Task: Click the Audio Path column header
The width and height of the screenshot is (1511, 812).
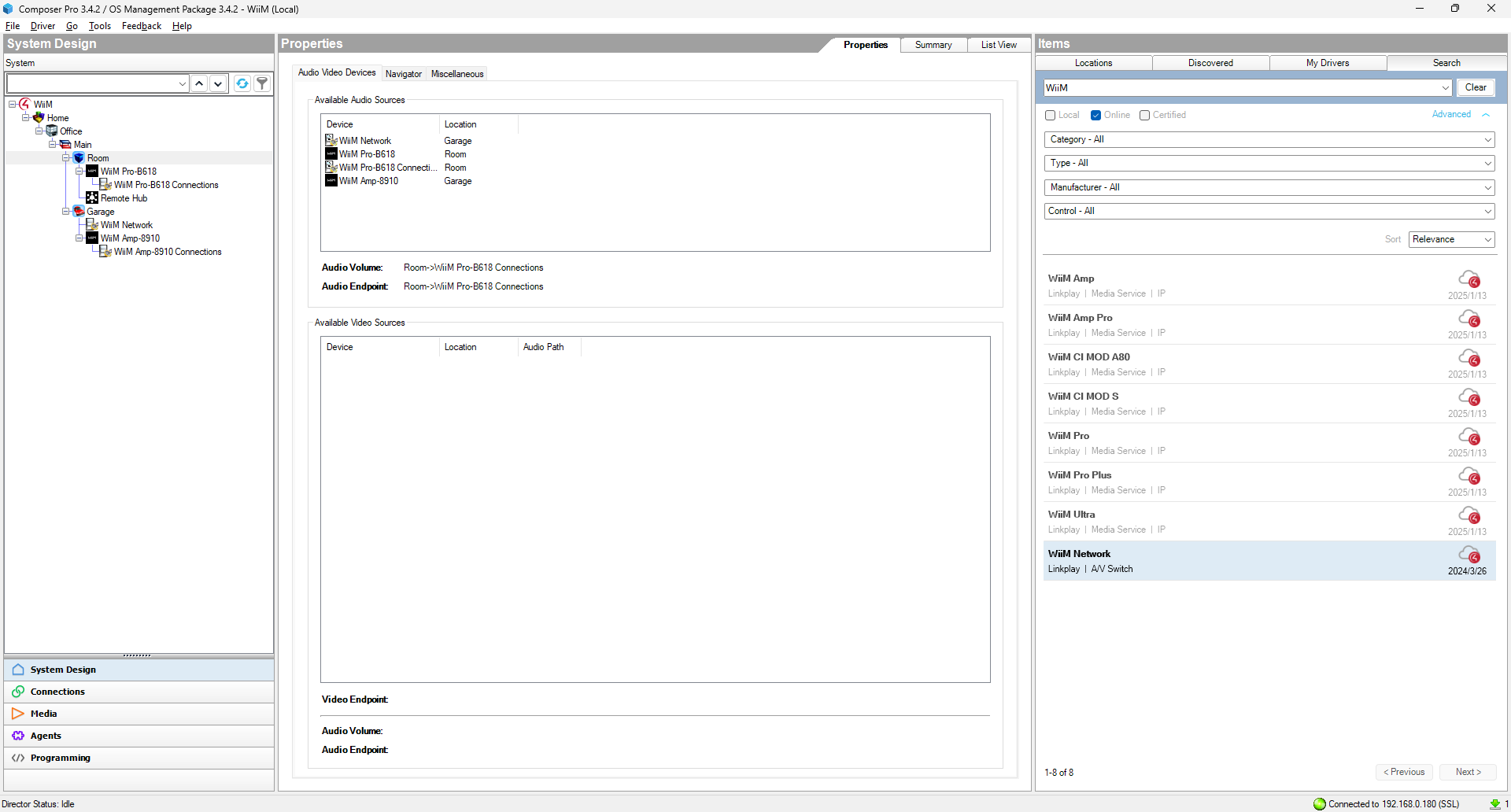Action: tap(549, 347)
